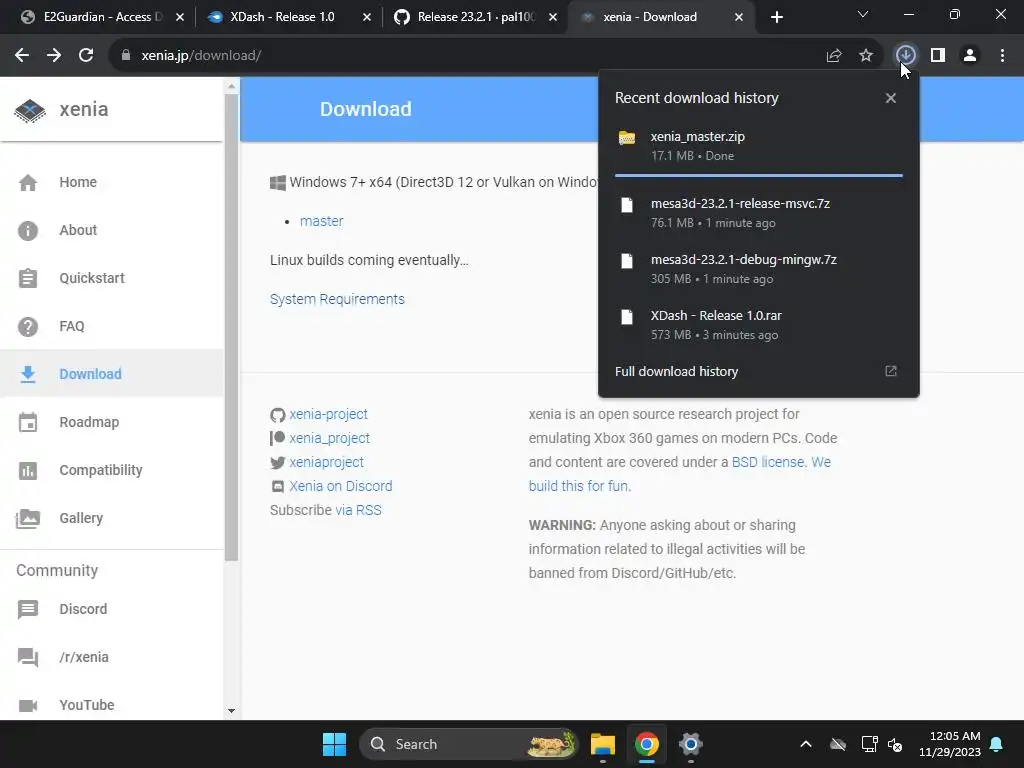
Task: Open Quickstart in sidebar
Action: pos(111,278)
